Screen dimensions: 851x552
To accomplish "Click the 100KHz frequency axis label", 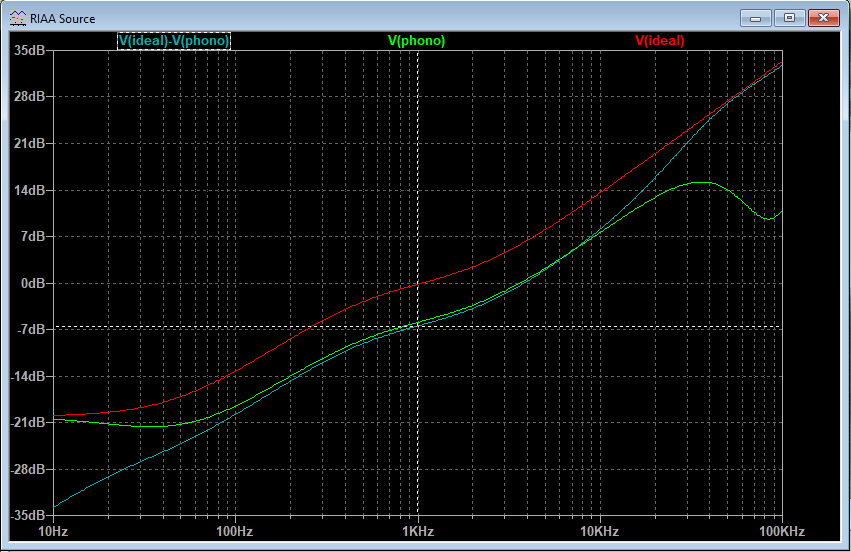I will coord(782,531).
